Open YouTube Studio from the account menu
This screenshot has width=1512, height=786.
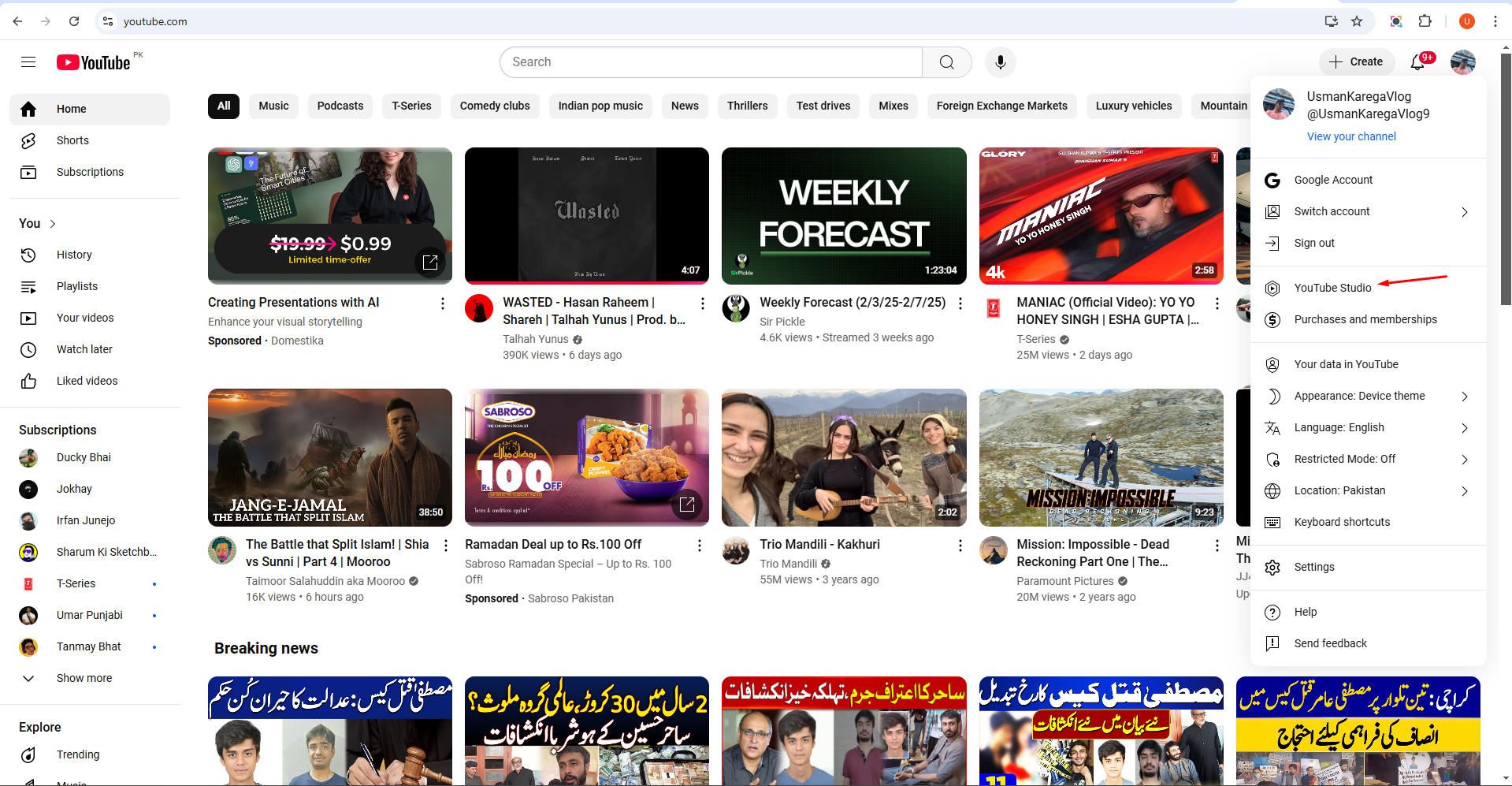point(1333,288)
